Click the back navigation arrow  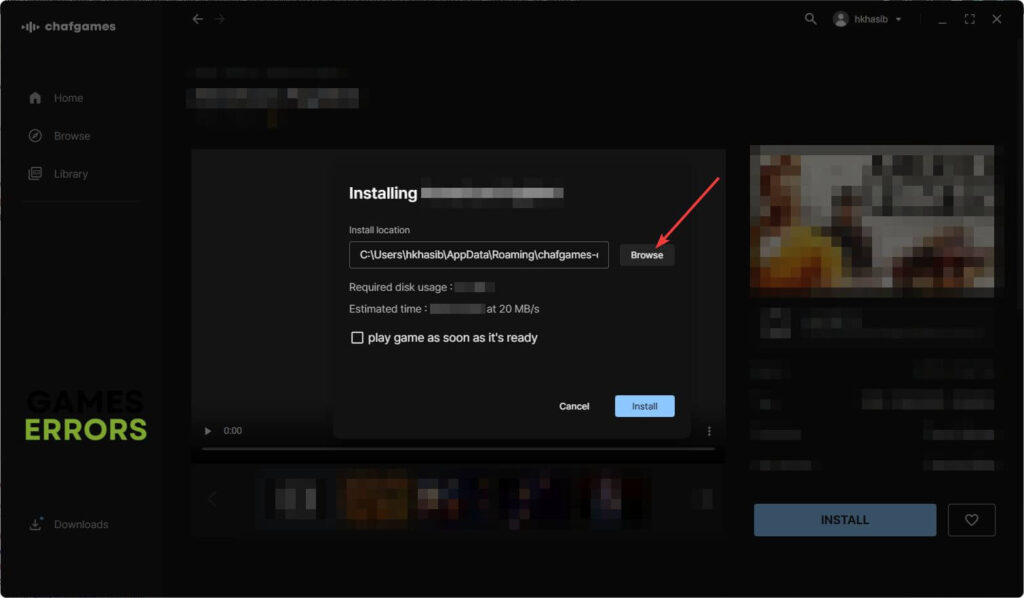coord(198,19)
